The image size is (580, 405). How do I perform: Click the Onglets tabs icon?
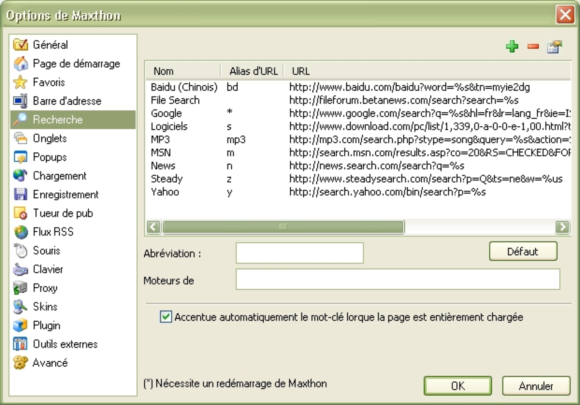pyautogui.click(x=20, y=138)
